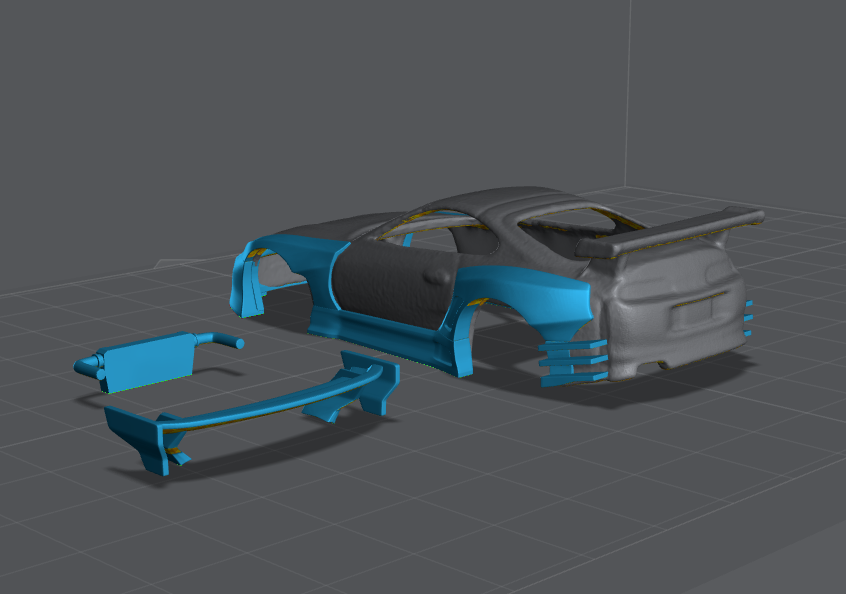Click empty grid floor to deselect

pos(500,500)
